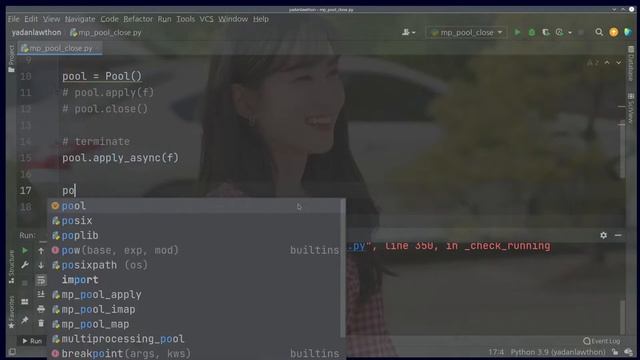640x360 pixels.
Task: Run mp_pool_close with green play icon
Action: coord(517,32)
